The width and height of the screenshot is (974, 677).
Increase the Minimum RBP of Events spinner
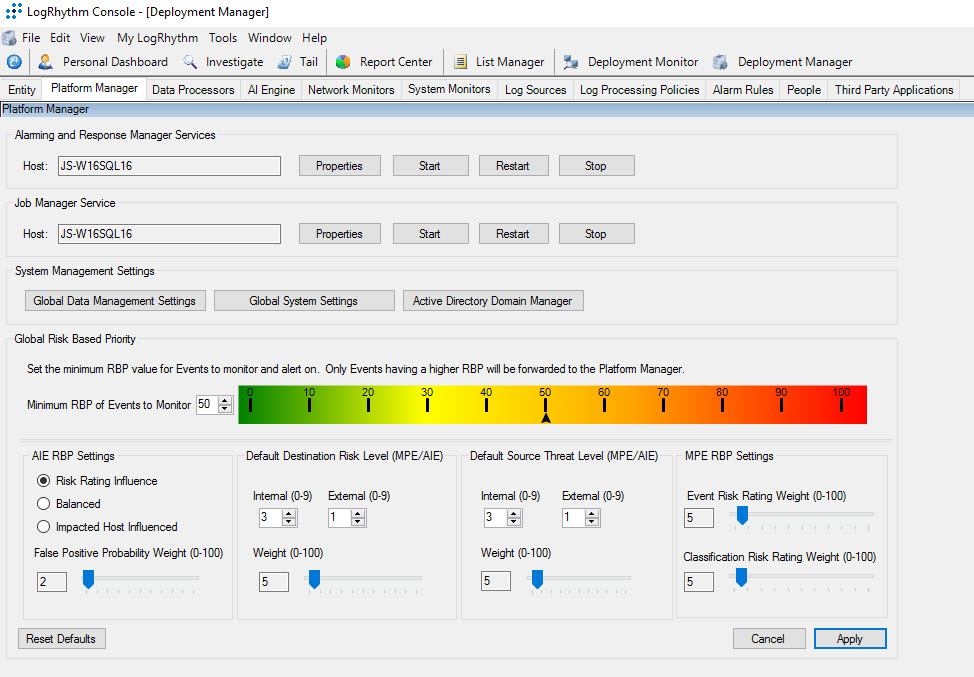point(225,400)
